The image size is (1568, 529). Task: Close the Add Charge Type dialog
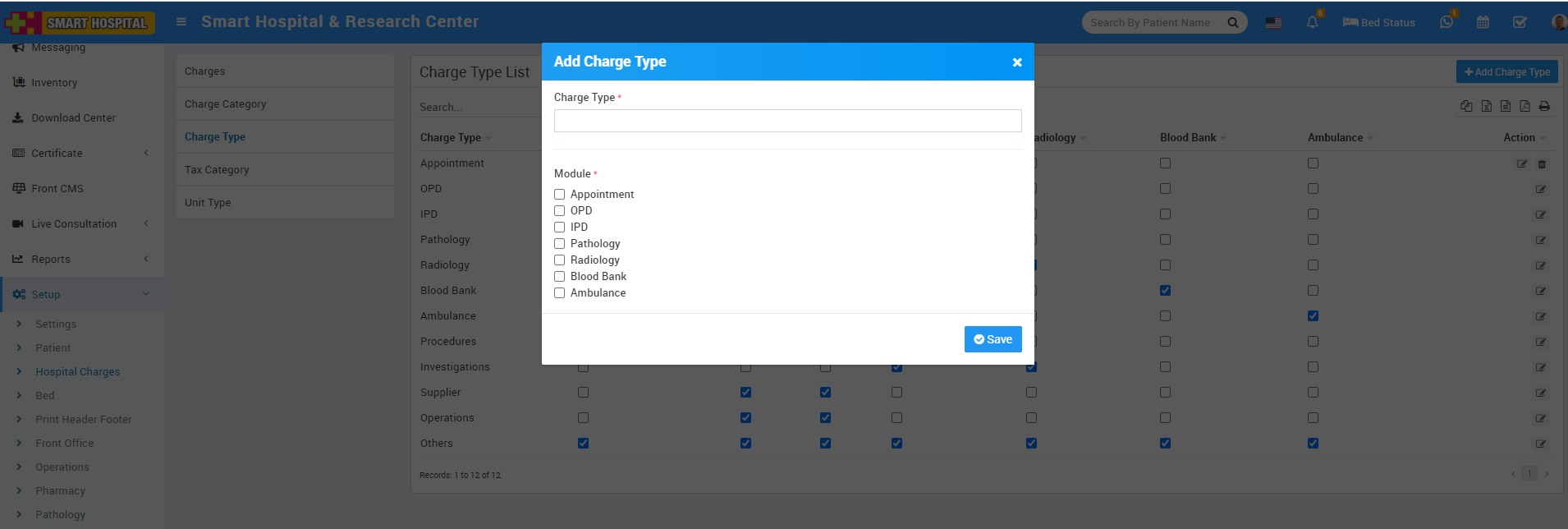pos(1017,62)
